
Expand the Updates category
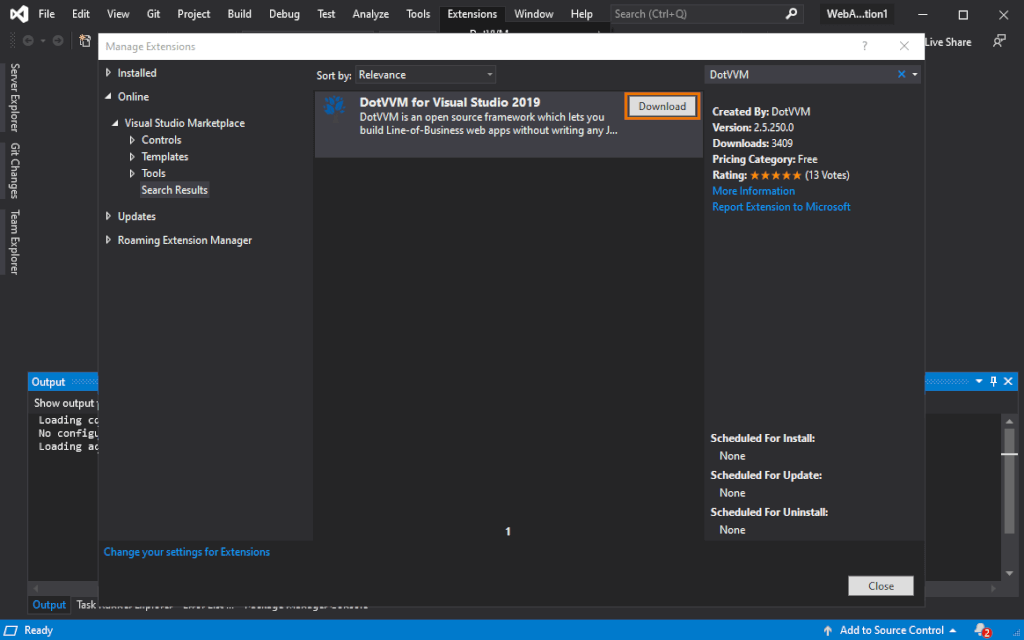click(109, 216)
